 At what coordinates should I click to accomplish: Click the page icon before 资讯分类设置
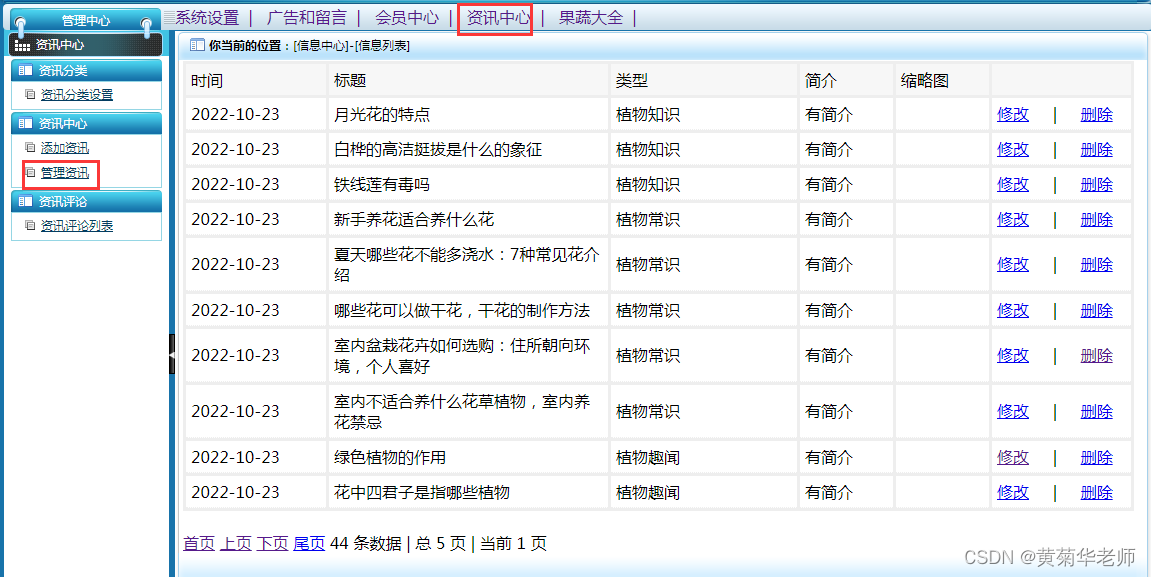point(30,94)
